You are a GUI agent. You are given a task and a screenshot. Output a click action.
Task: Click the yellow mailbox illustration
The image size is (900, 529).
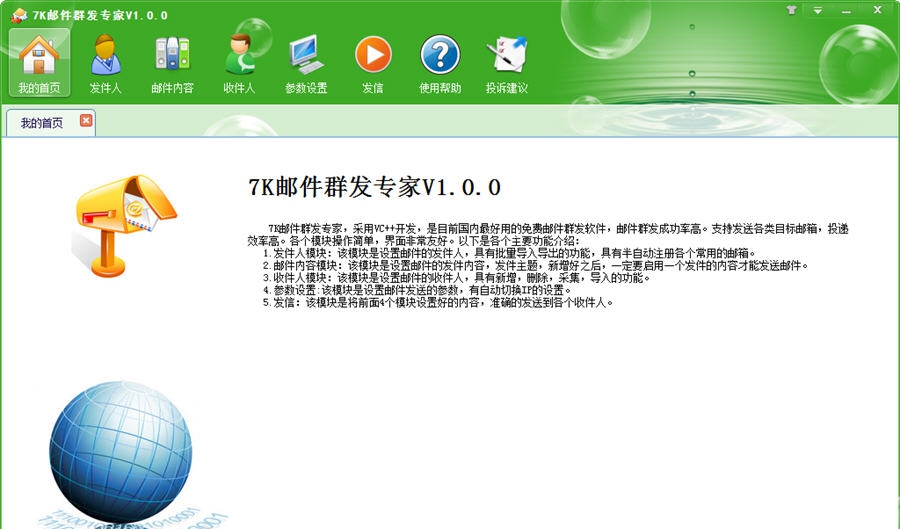(124, 225)
